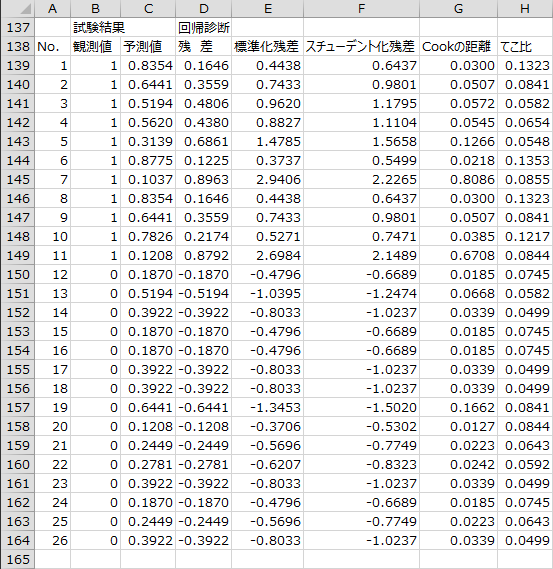Click Cook's distance 0.1662
Viewport: 553px width, 569px height.
[x=459, y=407]
